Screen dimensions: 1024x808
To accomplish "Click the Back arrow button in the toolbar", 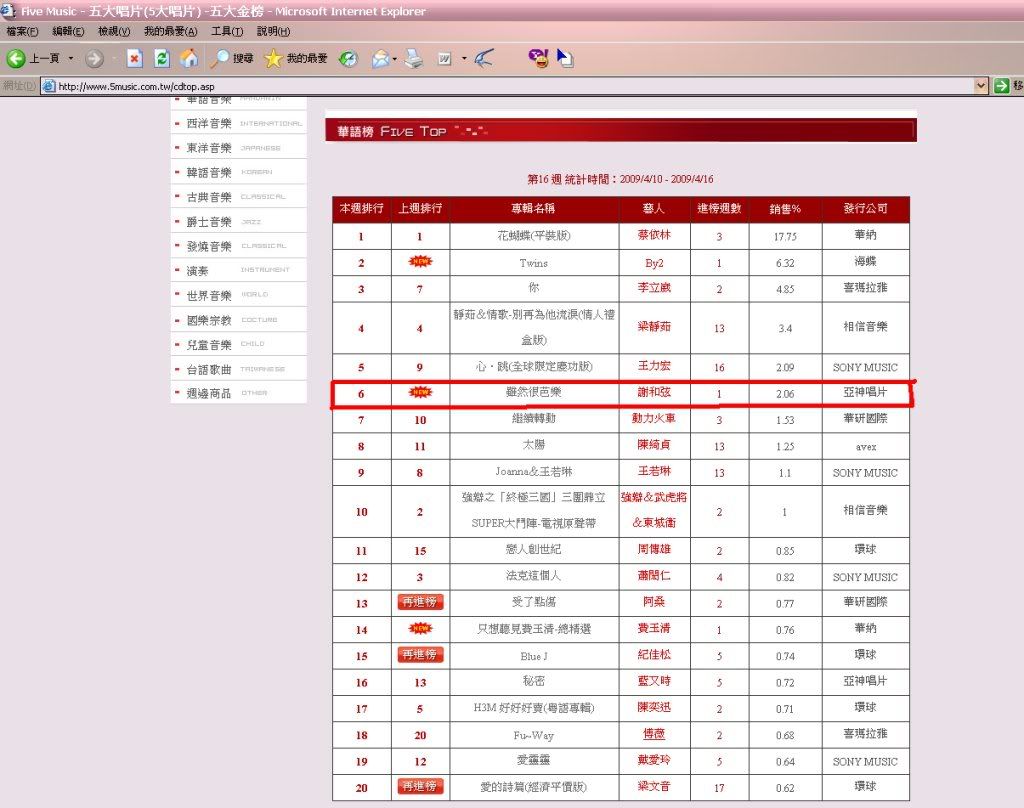I will (x=17, y=59).
